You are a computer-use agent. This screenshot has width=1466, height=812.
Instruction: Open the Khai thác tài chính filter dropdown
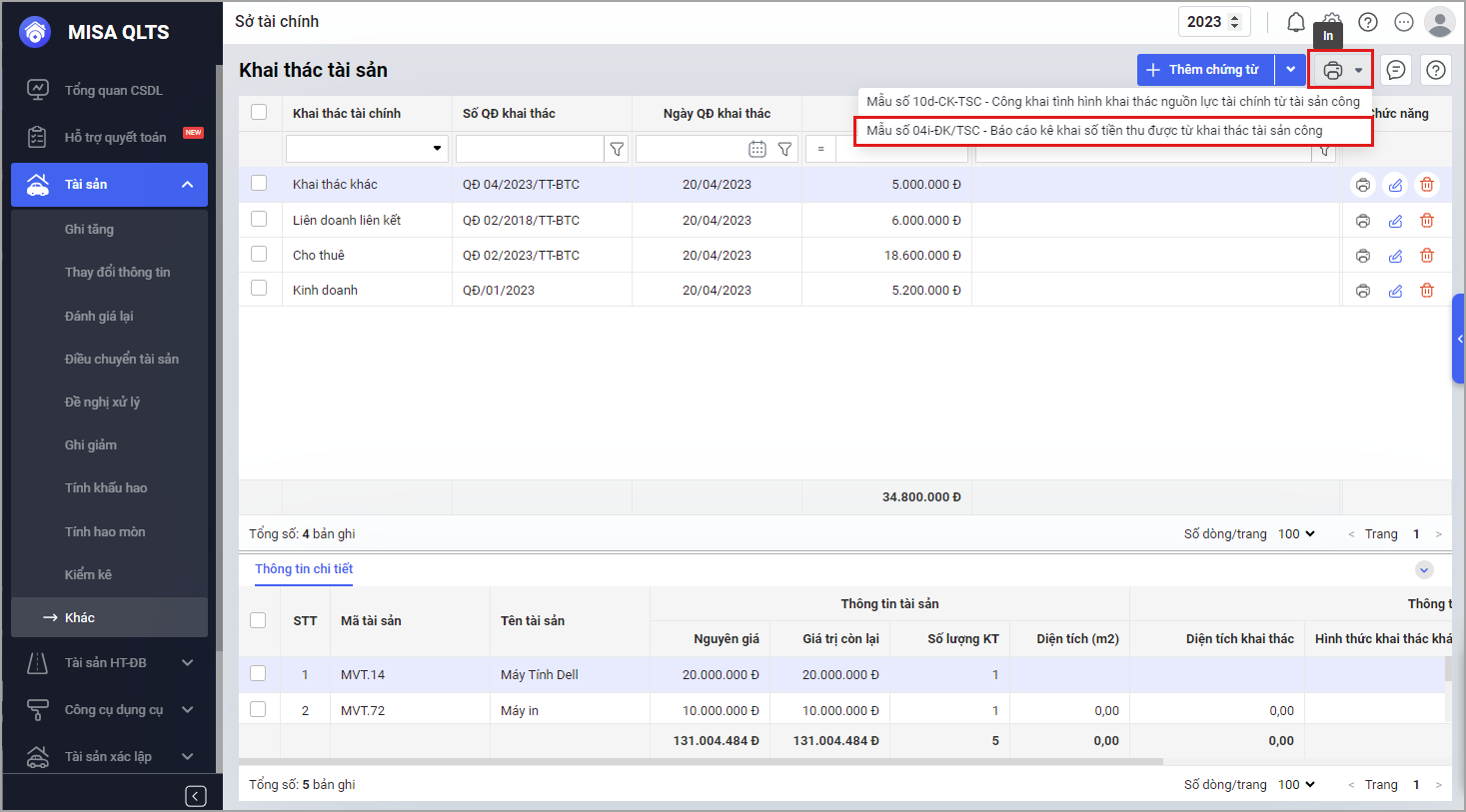437,149
